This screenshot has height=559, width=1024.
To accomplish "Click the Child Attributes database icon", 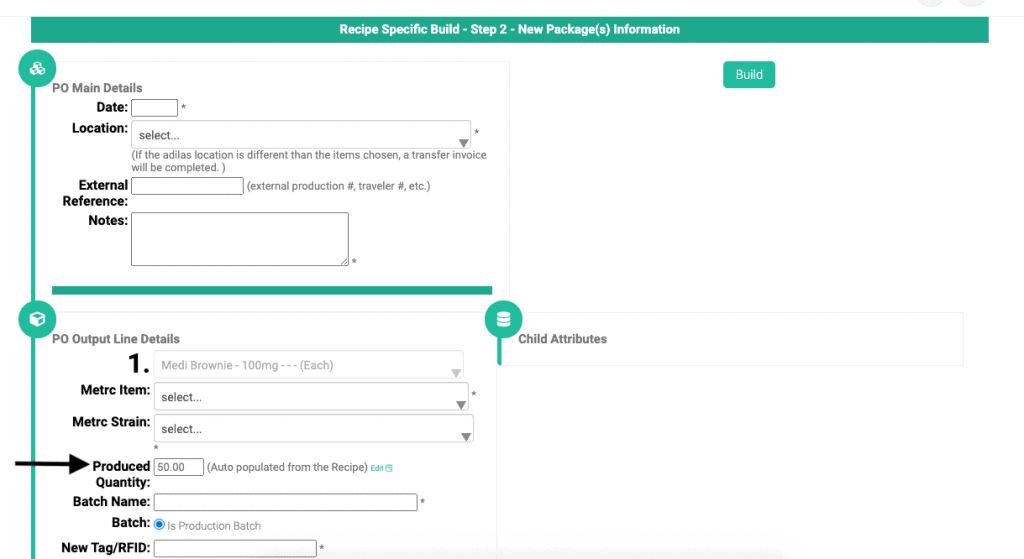I will click(504, 319).
